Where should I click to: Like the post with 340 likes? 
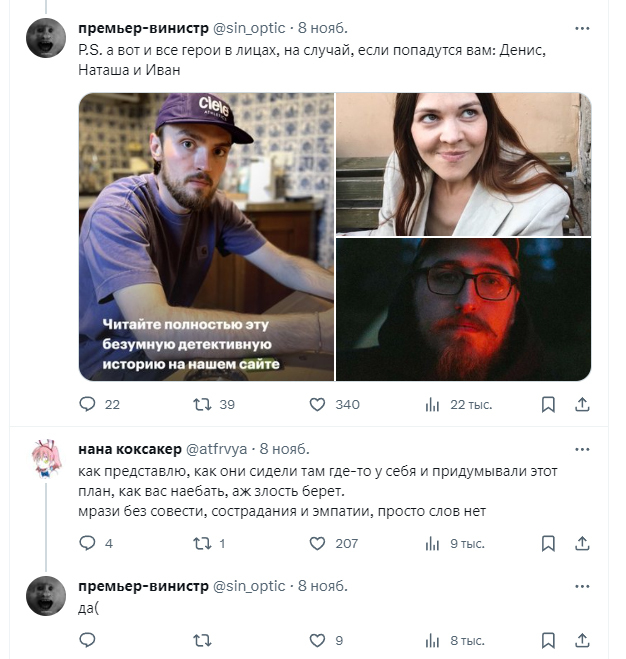[x=317, y=405]
